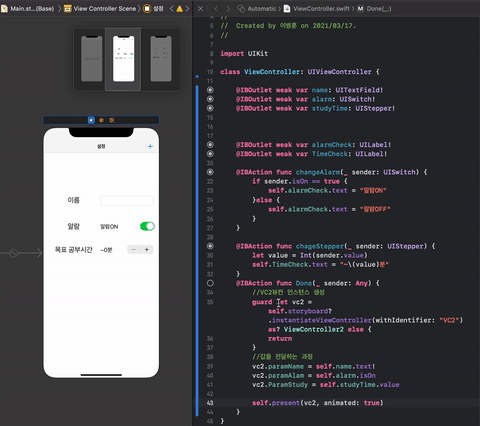The image size is (480, 426).
Task: Click the outlet connection circle for TimeCheck
Action: pyautogui.click(x=210, y=154)
